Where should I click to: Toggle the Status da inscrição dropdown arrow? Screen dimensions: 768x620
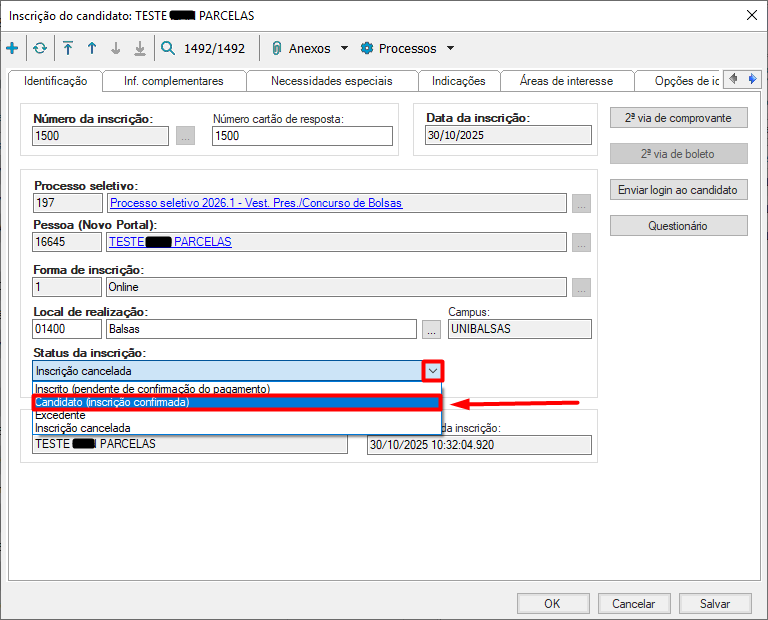point(432,371)
